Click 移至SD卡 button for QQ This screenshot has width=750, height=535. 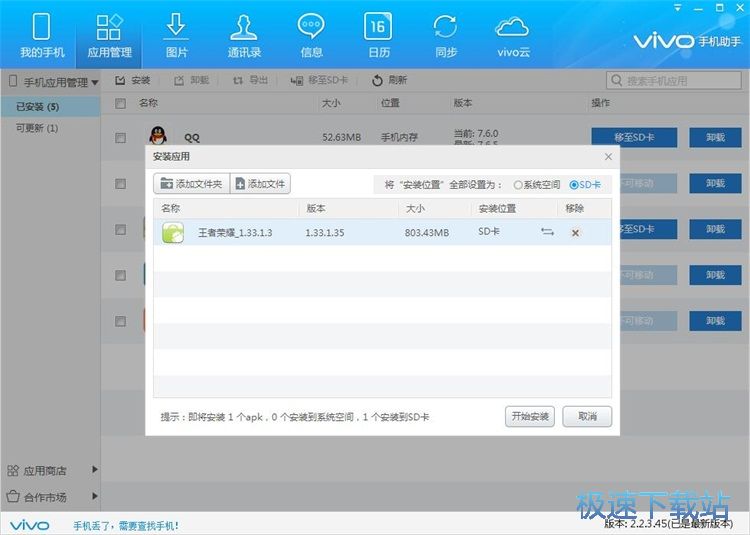[x=634, y=138]
